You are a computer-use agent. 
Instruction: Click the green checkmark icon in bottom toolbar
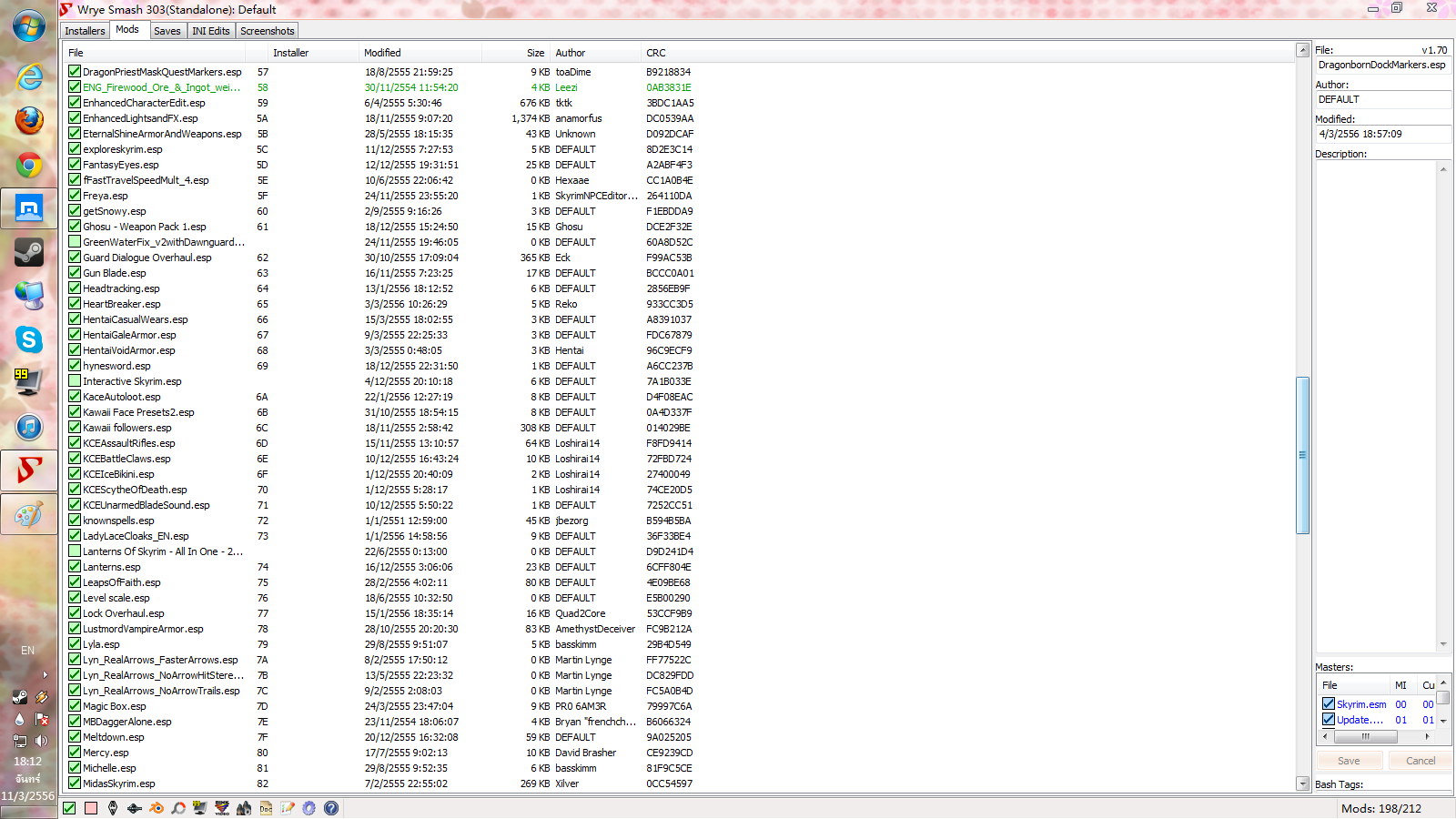pyautogui.click(x=69, y=808)
